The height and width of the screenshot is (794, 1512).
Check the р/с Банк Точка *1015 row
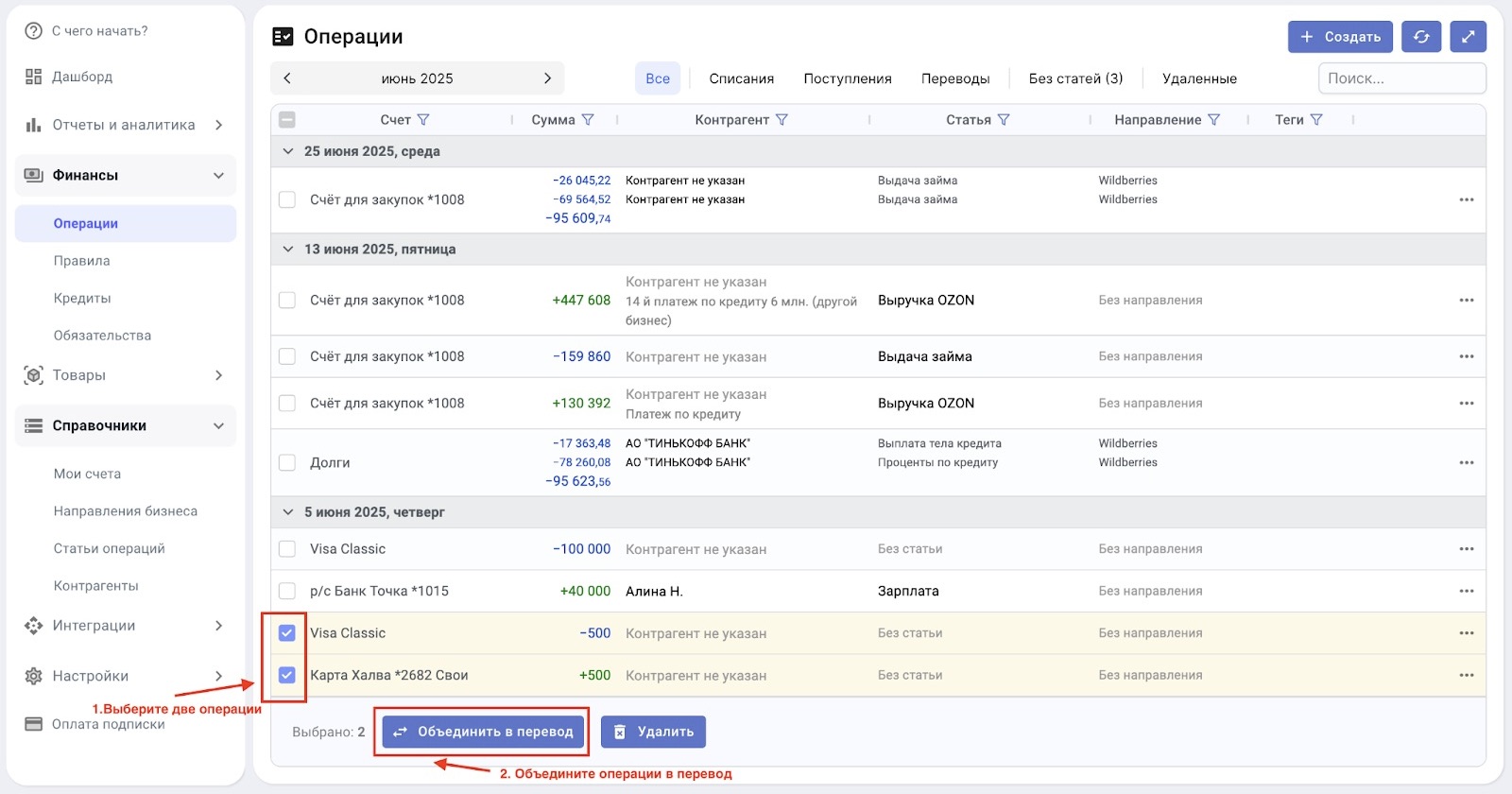point(287,591)
